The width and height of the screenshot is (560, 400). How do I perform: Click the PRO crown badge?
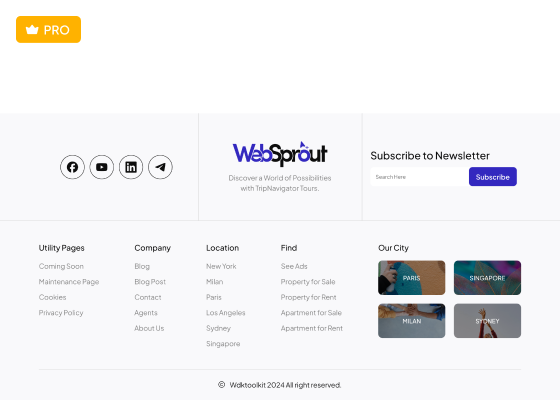pyautogui.click(x=49, y=30)
